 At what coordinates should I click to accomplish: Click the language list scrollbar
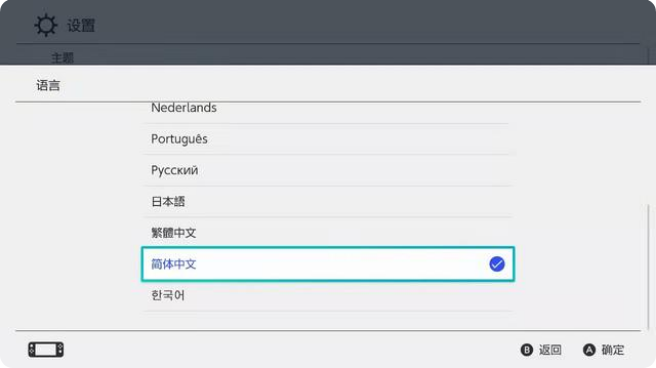click(x=648, y=267)
